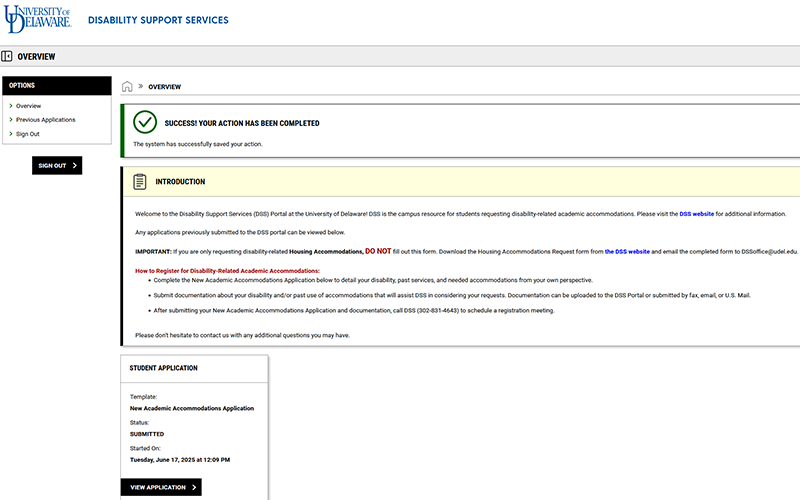Click red 'How to Register' heading text
This screenshot has width=800, height=500.
(x=227, y=271)
